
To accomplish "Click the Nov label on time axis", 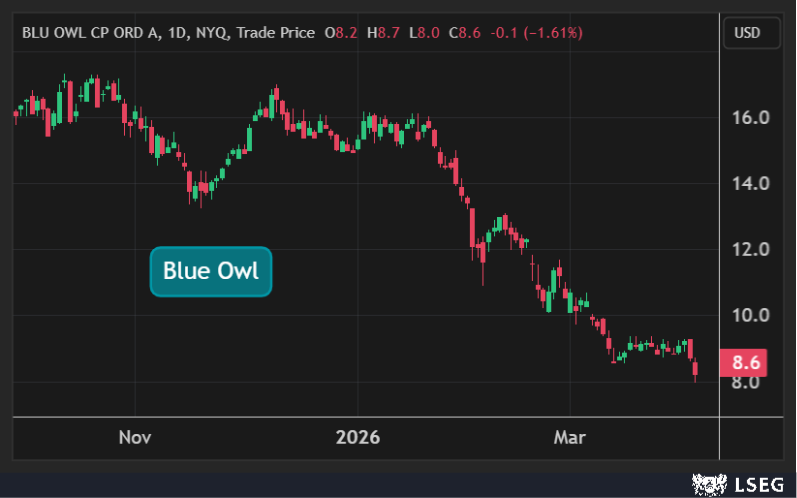I will [134, 438].
